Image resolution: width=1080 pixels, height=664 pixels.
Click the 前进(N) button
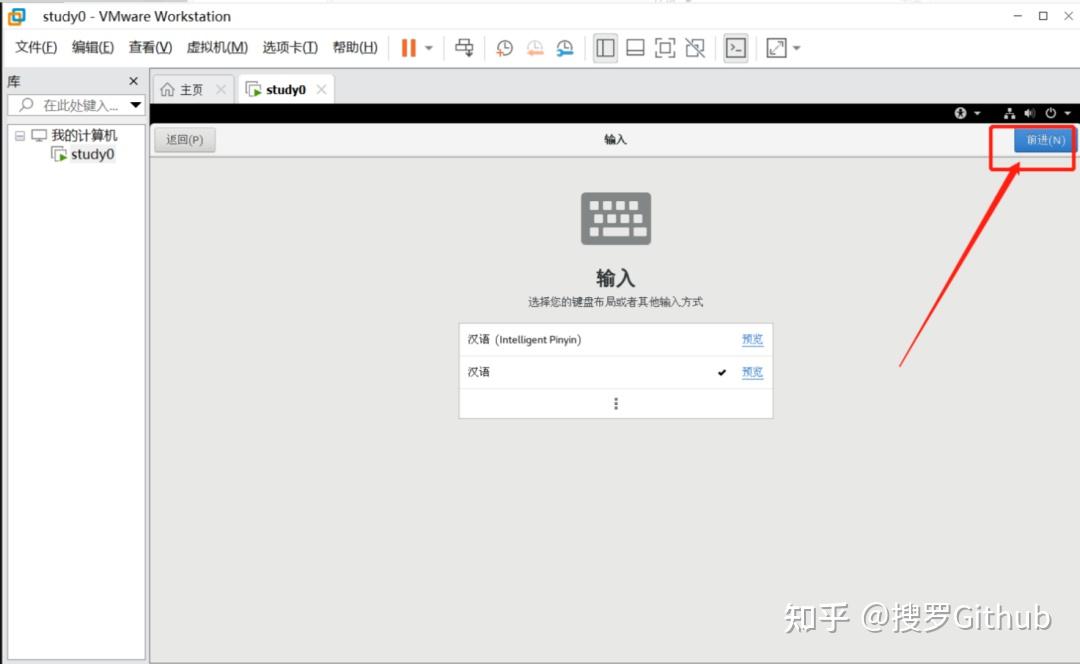point(1045,140)
